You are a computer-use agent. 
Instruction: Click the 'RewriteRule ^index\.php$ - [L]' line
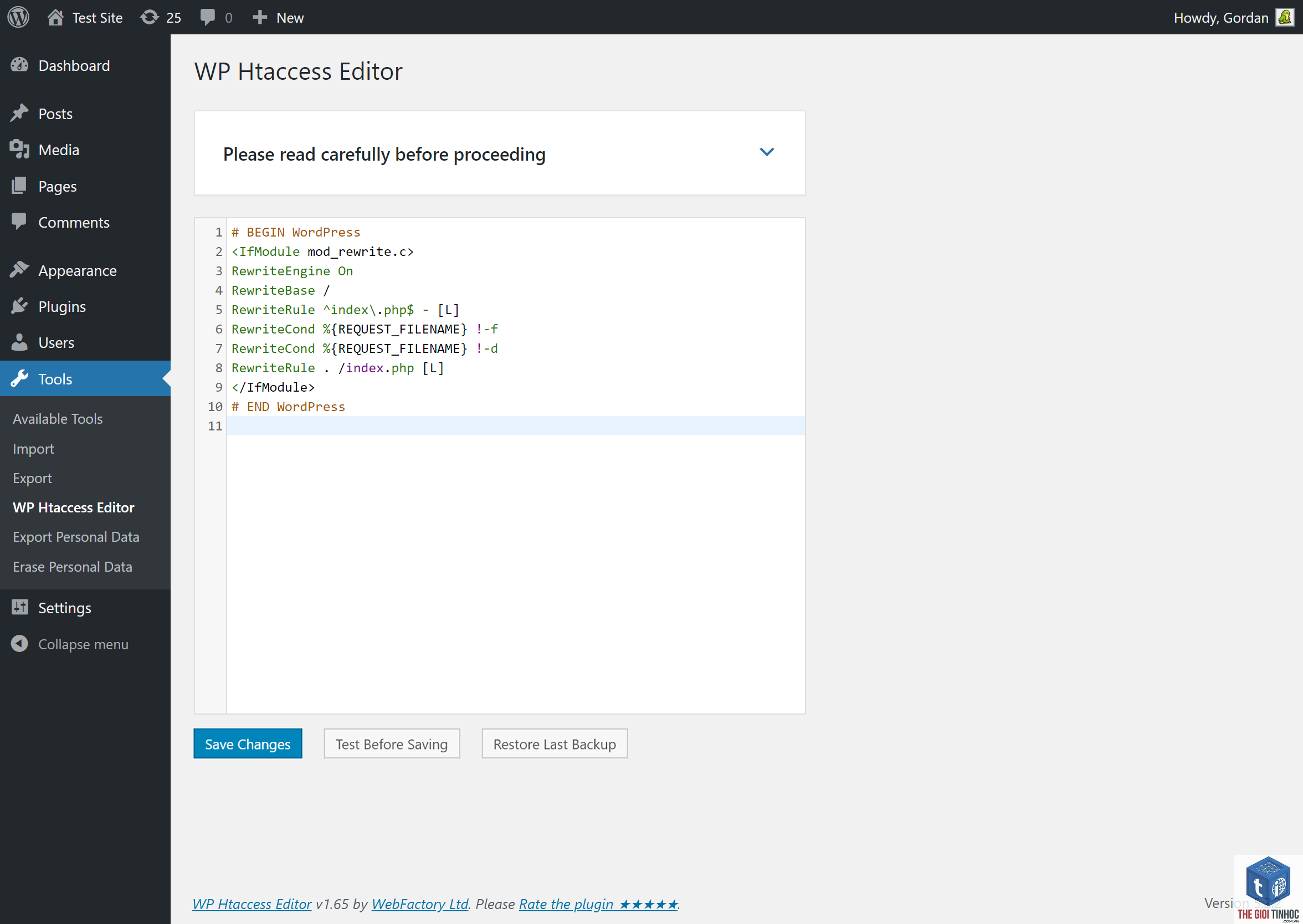(345, 310)
